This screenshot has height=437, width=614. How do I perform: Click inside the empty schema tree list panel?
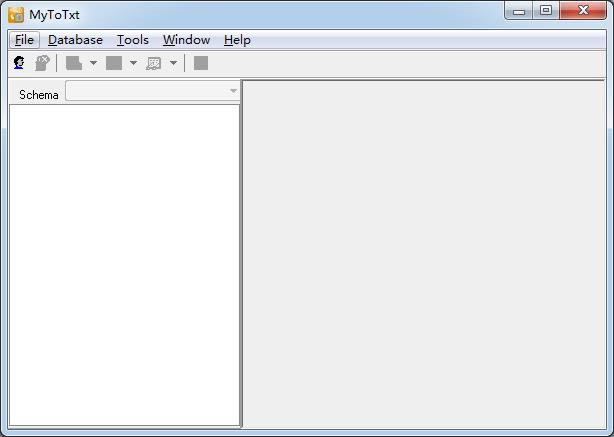click(x=125, y=265)
